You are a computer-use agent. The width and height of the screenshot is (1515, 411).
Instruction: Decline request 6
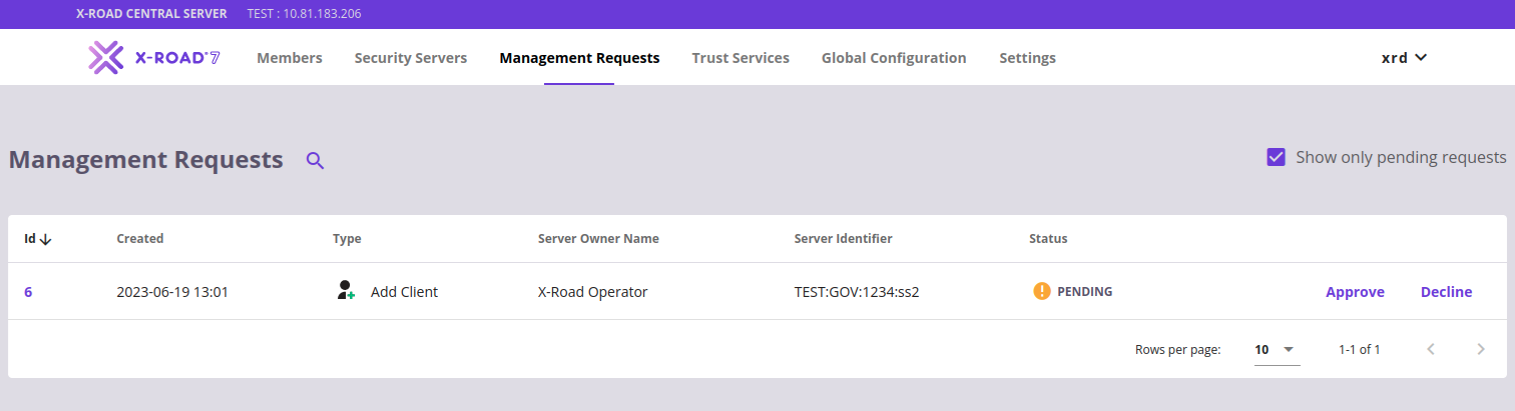click(1446, 292)
